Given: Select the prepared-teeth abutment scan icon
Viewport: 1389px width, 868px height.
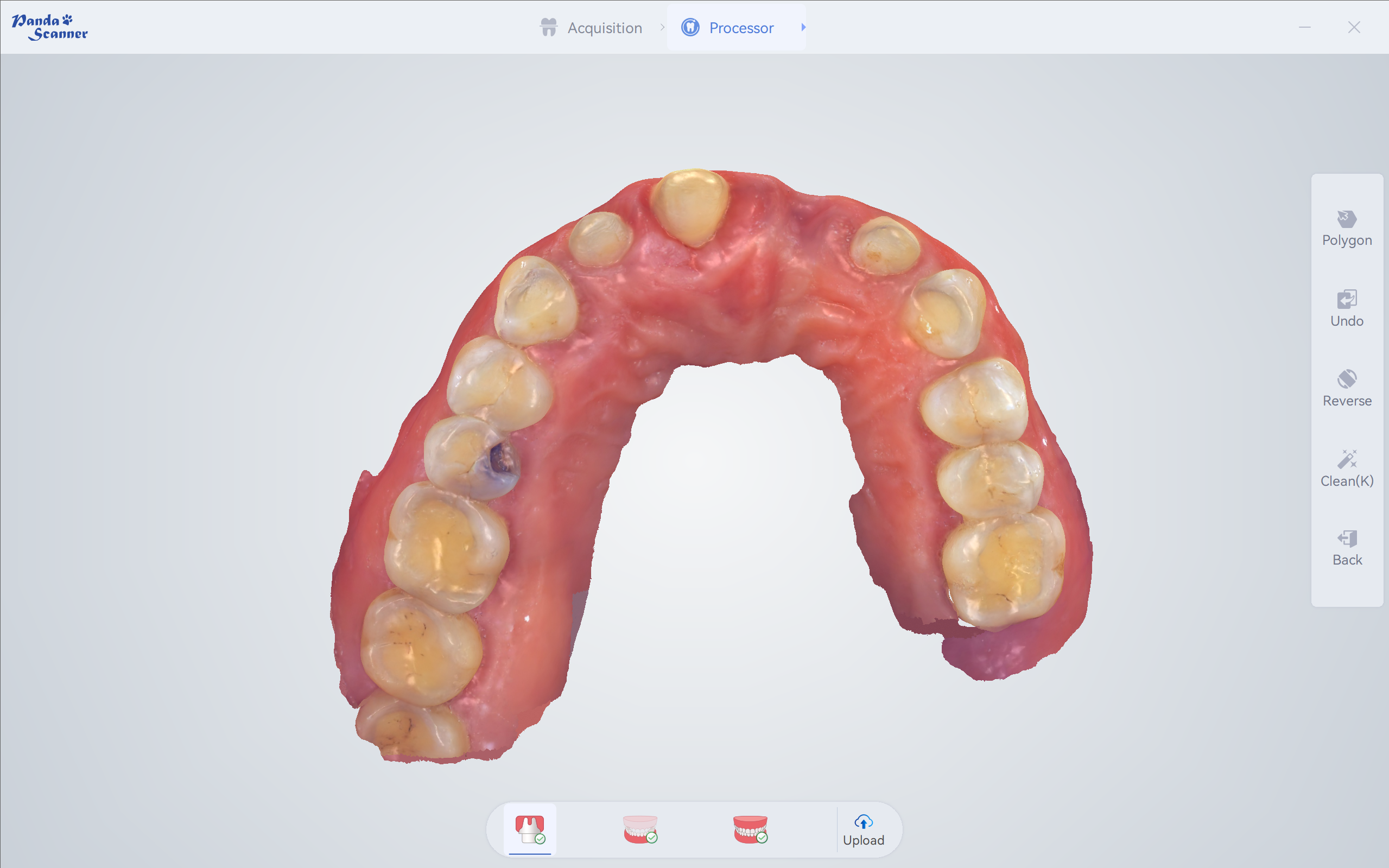Looking at the screenshot, I should (530, 829).
